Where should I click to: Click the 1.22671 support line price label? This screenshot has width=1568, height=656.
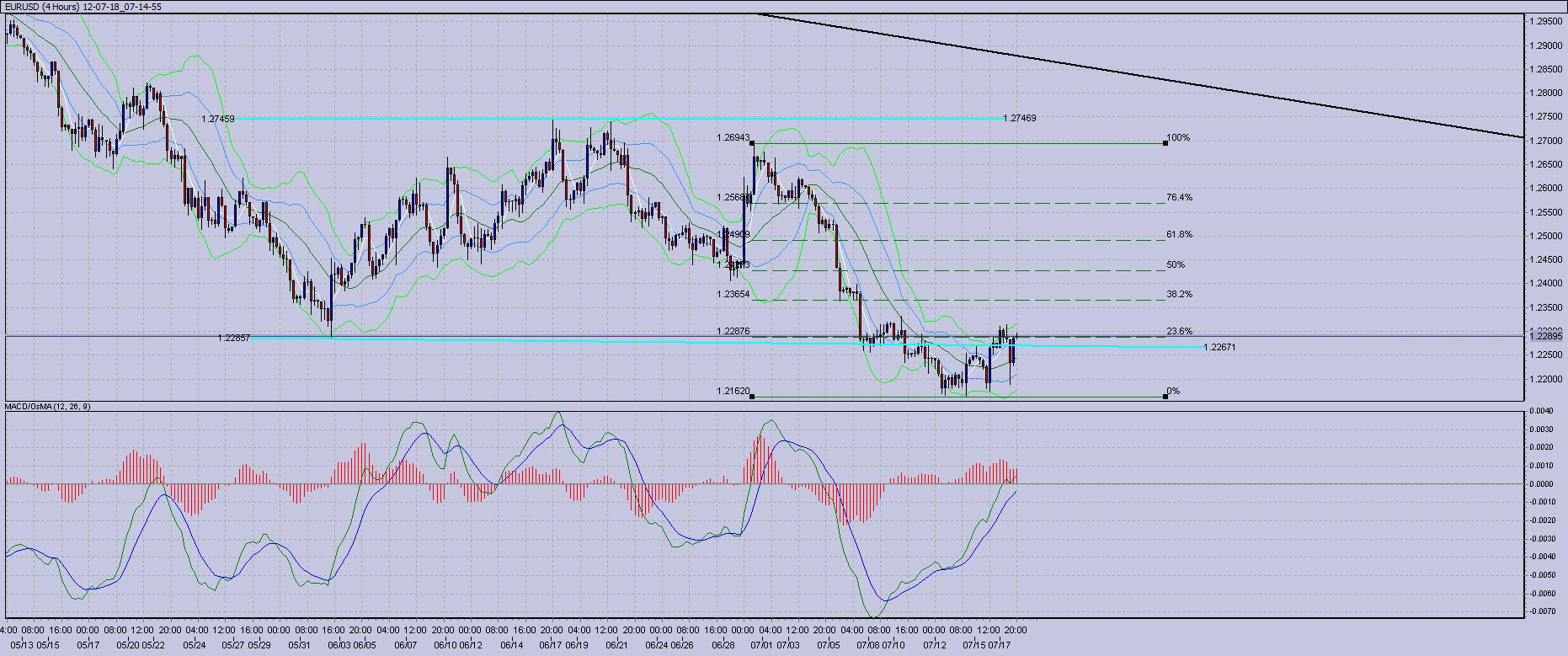click(1219, 347)
